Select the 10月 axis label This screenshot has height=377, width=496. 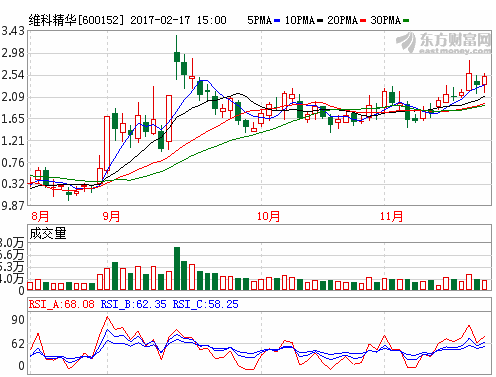(x=268, y=216)
